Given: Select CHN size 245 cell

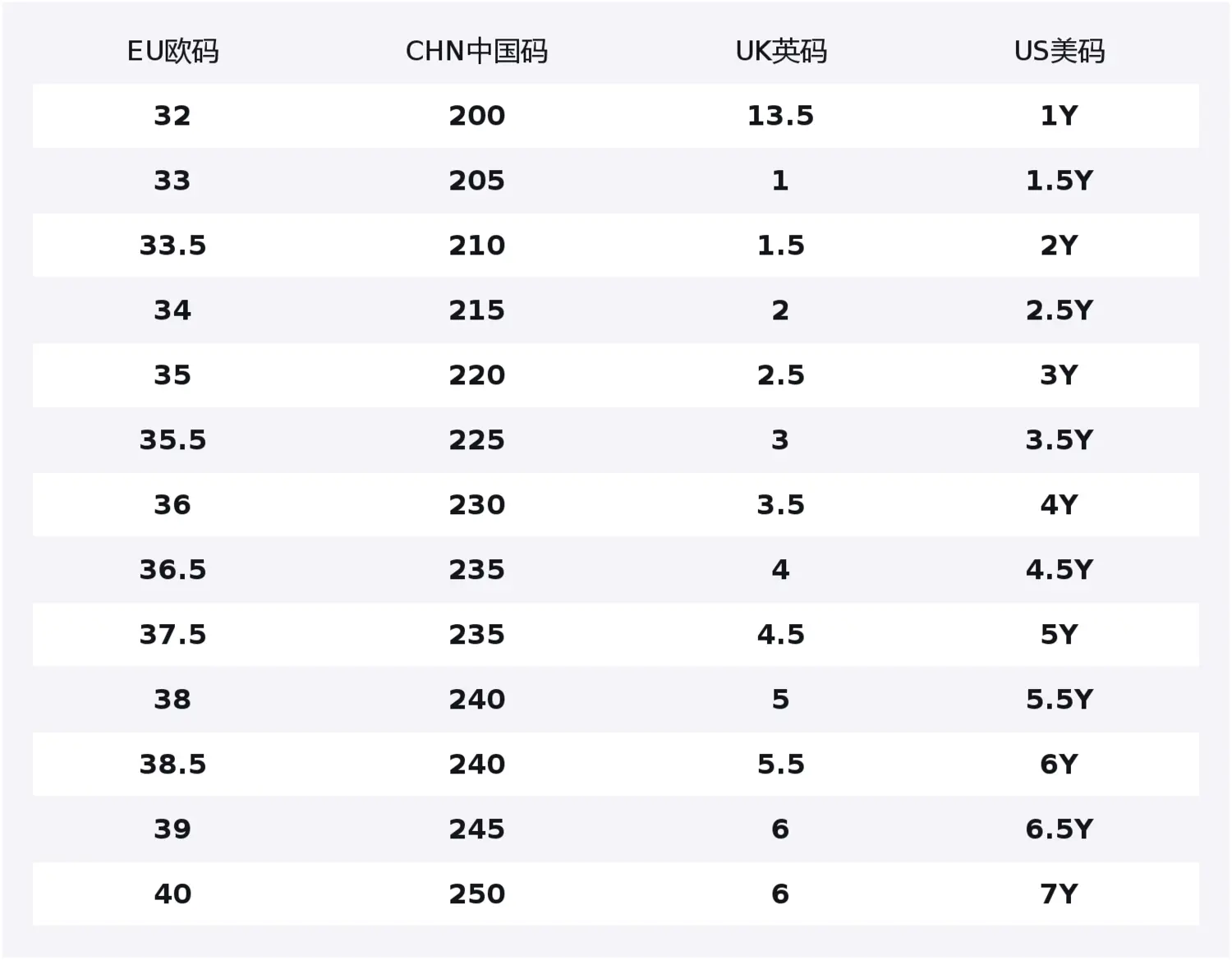Looking at the screenshot, I should [x=476, y=829].
